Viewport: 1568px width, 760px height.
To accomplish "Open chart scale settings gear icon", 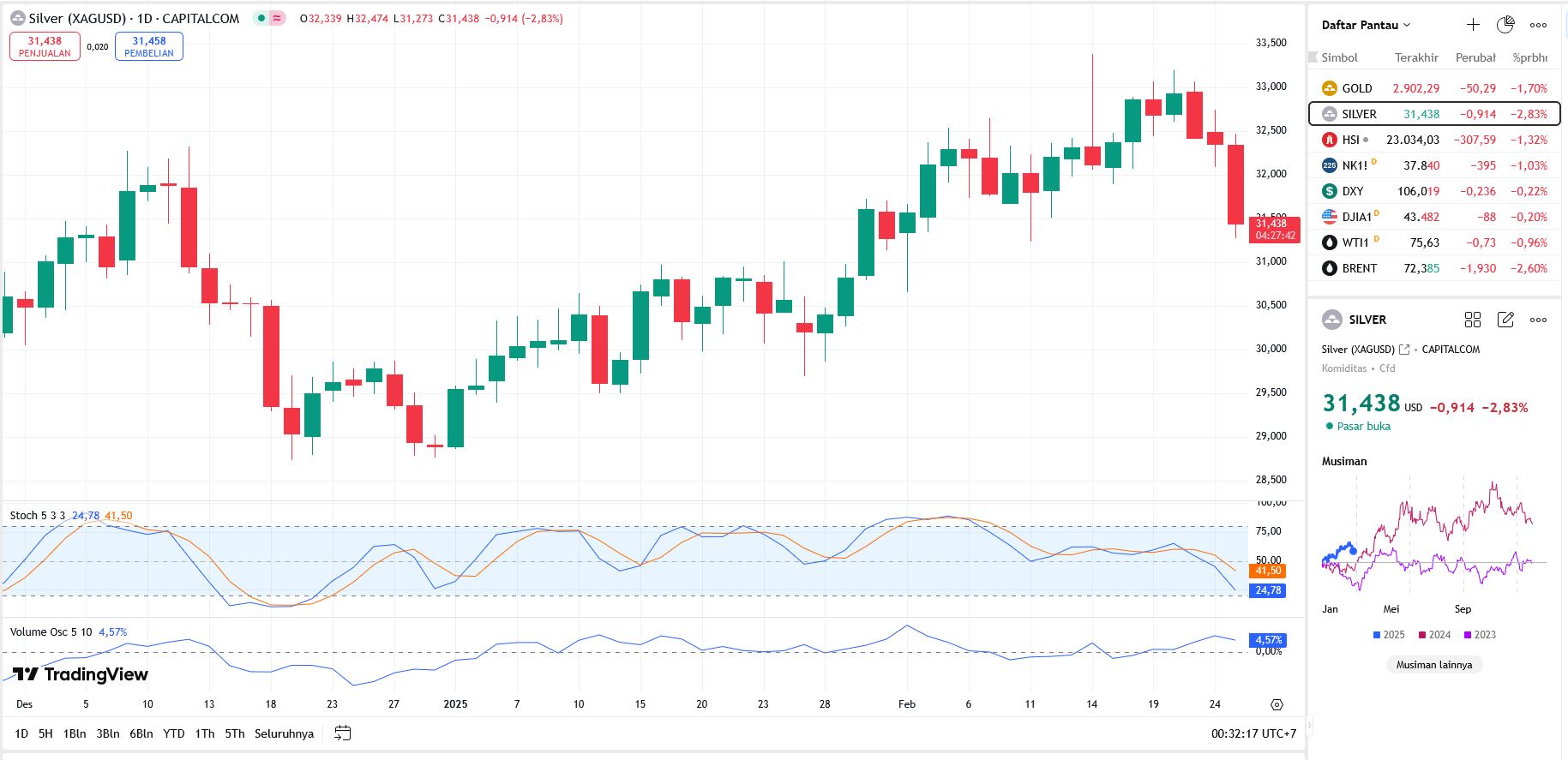I will pos(1277,704).
